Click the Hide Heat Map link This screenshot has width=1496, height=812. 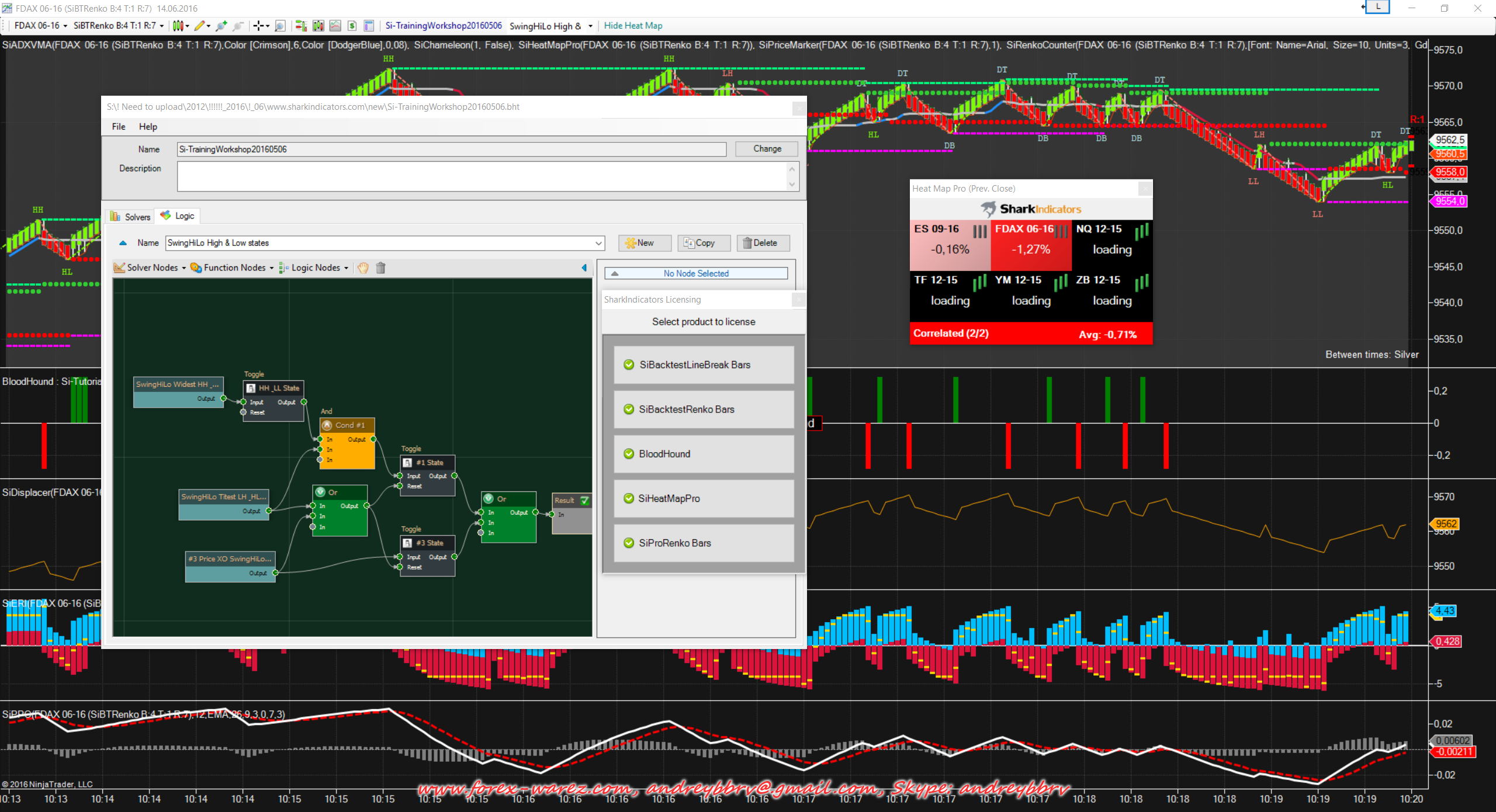633,26
